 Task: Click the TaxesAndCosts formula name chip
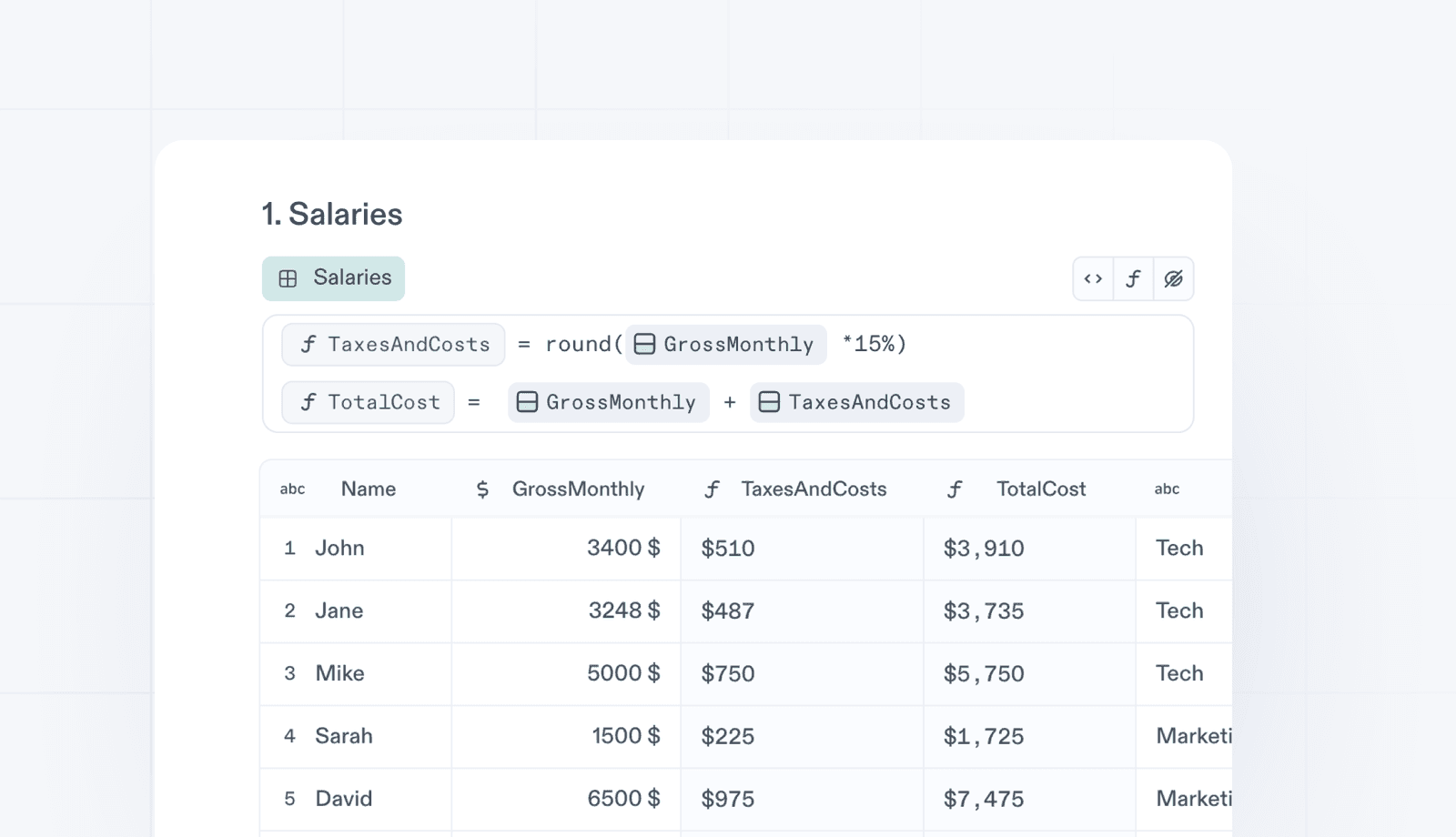[393, 345]
